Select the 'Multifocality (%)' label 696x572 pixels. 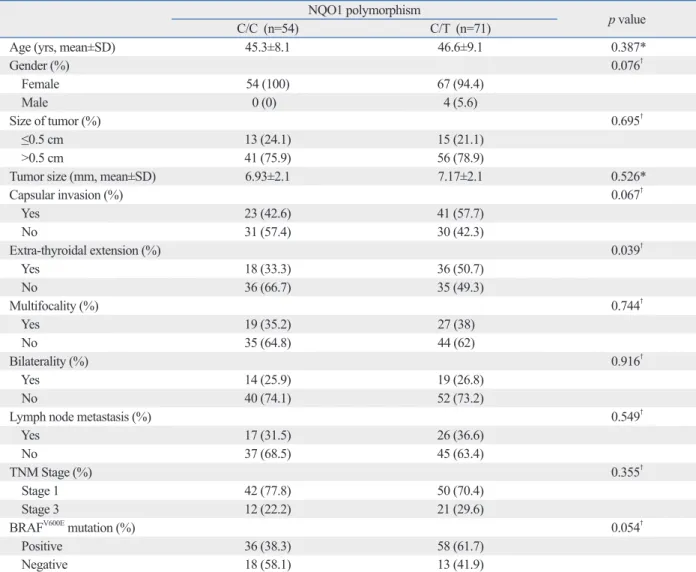coord(54,306)
